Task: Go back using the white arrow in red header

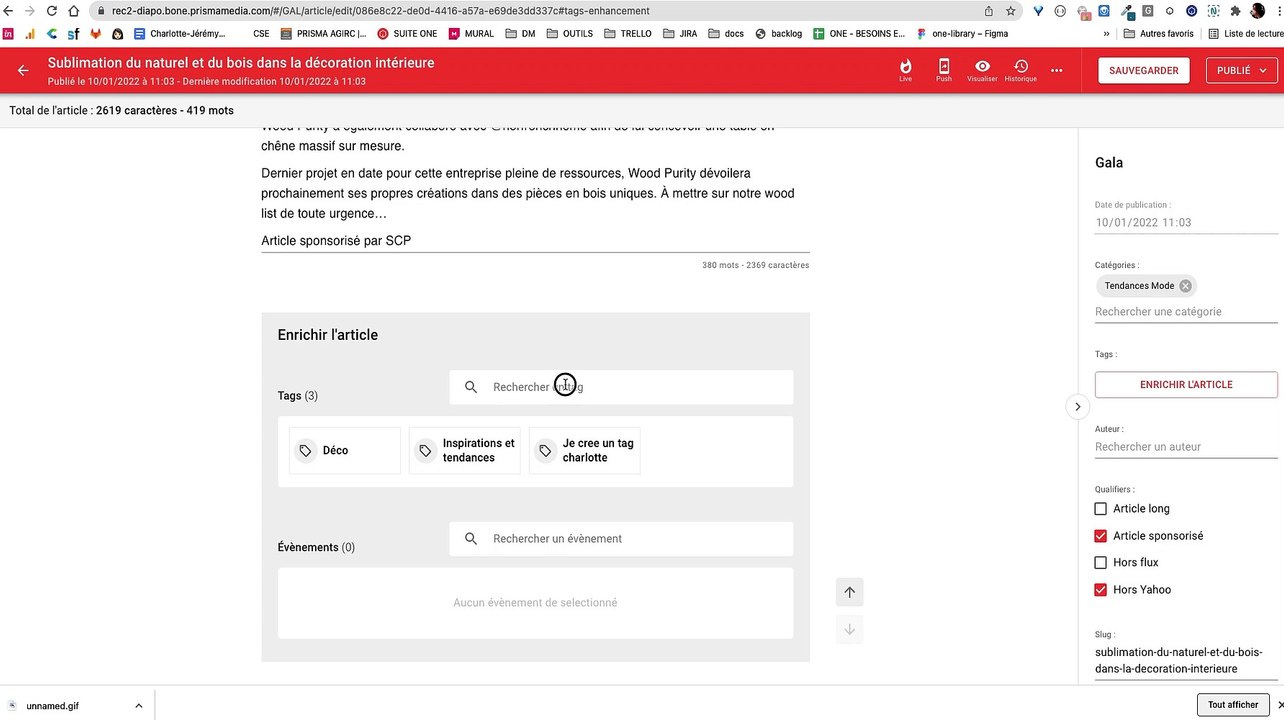Action: point(23,70)
